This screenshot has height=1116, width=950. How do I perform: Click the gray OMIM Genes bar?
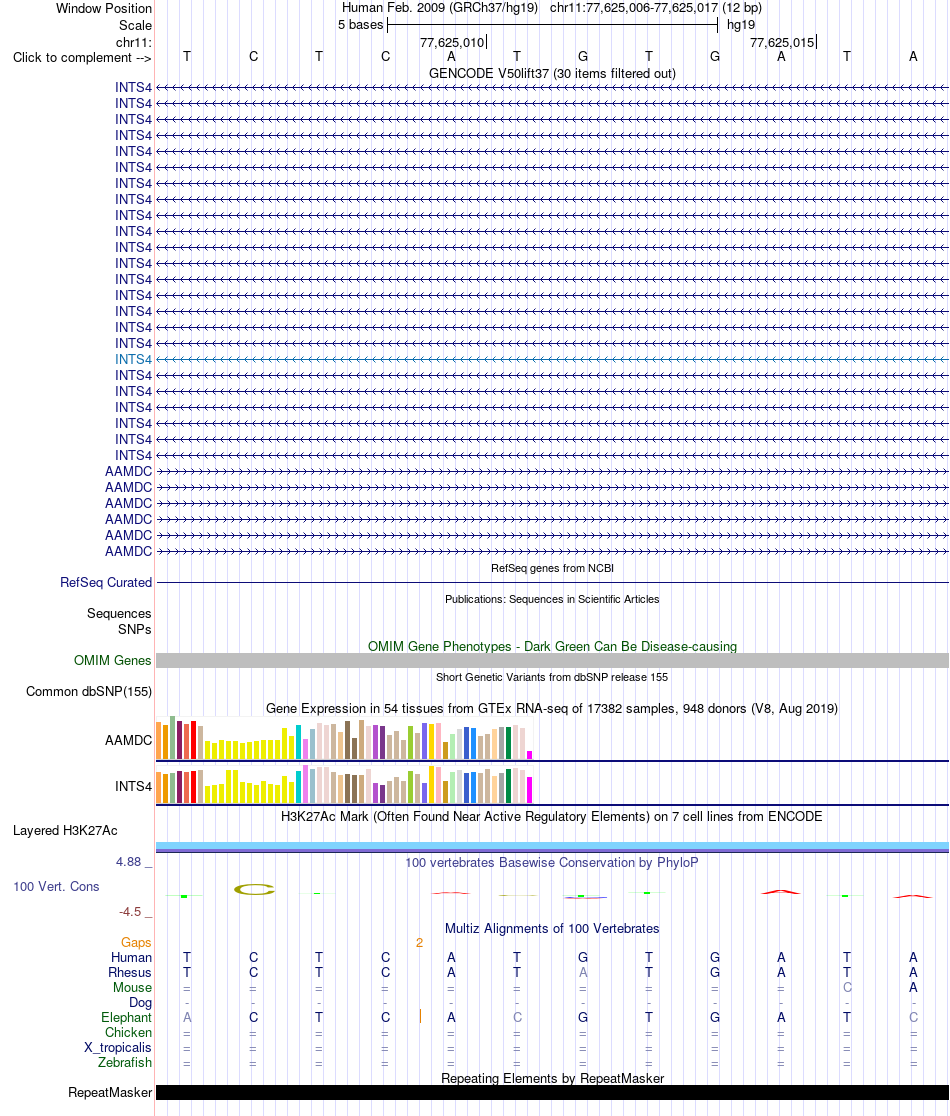[552, 660]
